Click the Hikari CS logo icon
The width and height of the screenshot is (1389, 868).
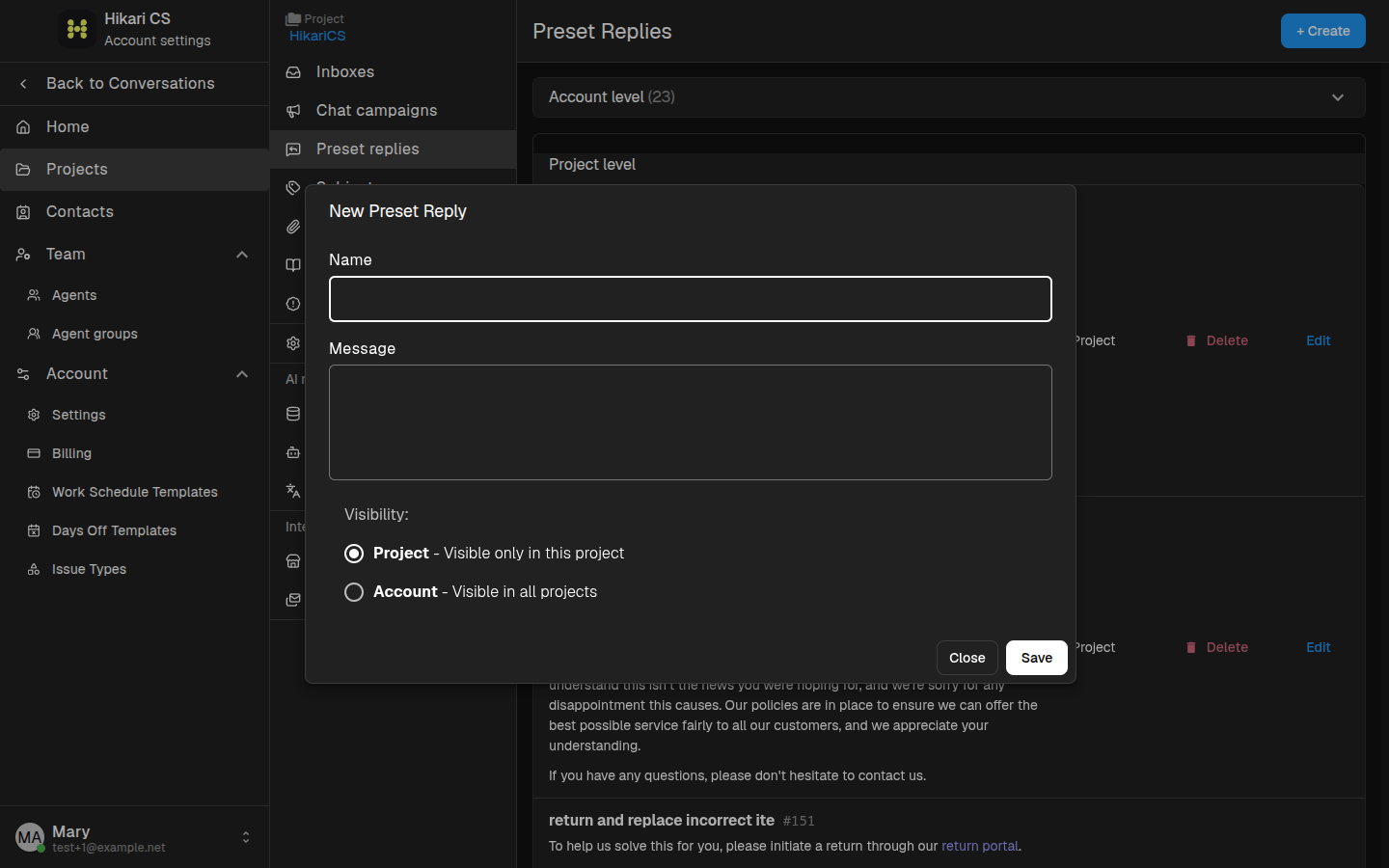(76, 29)
